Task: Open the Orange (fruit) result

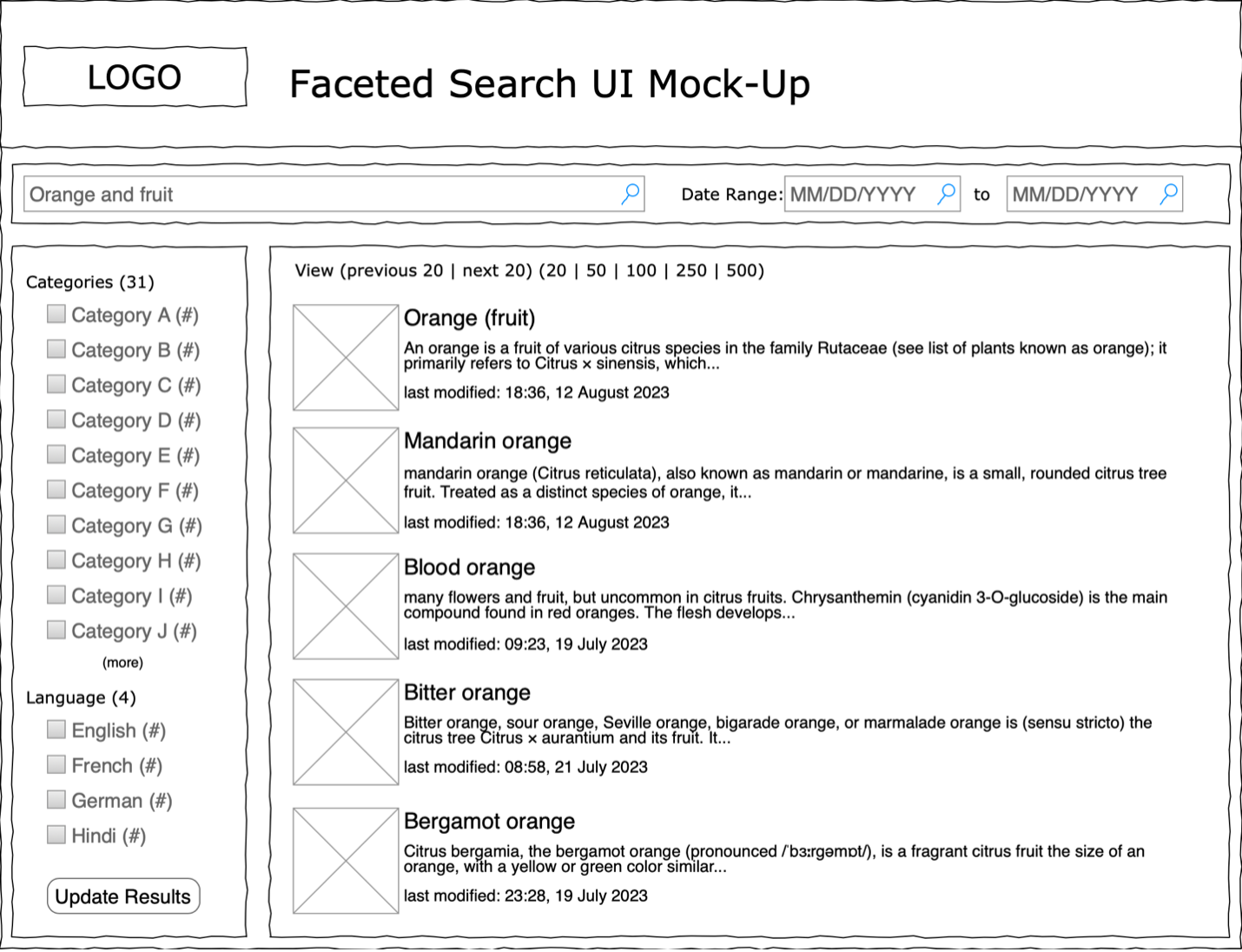Action: pyautogui.click(x=469, y=318)
